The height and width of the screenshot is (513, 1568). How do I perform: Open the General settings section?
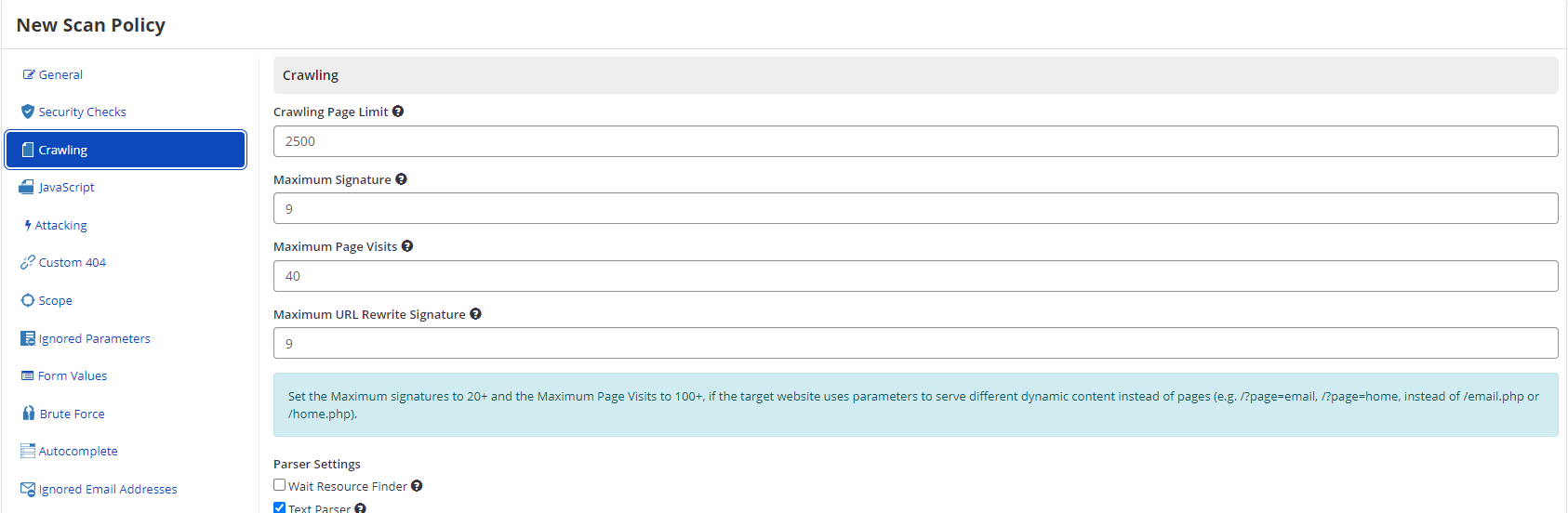click(60, 74)
